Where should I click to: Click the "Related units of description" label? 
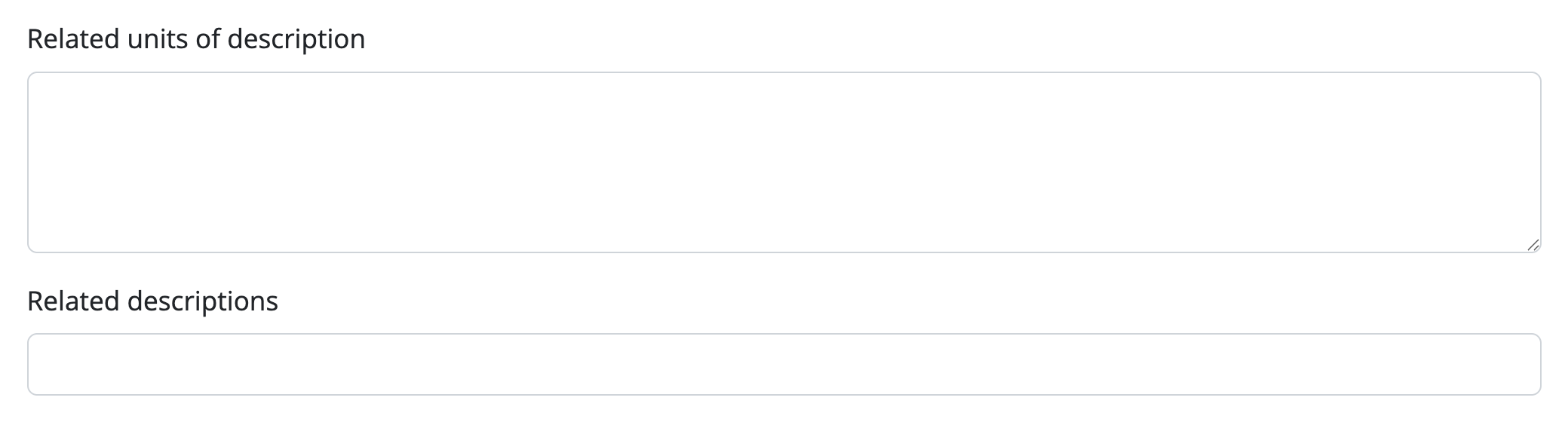coord(196,39)
